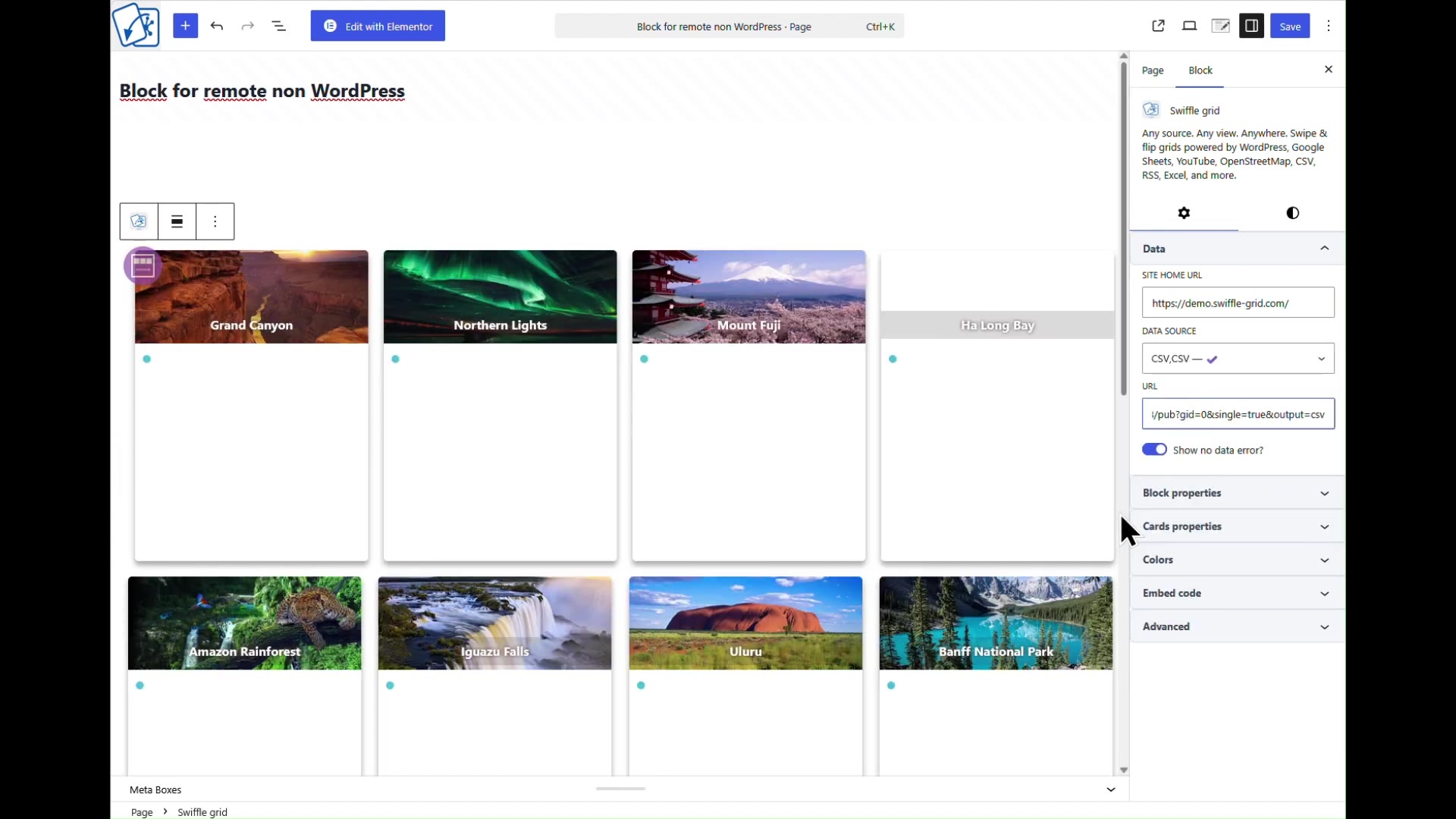Expand the Embed code section
1456x819 pixels.
pos(1238,593)
